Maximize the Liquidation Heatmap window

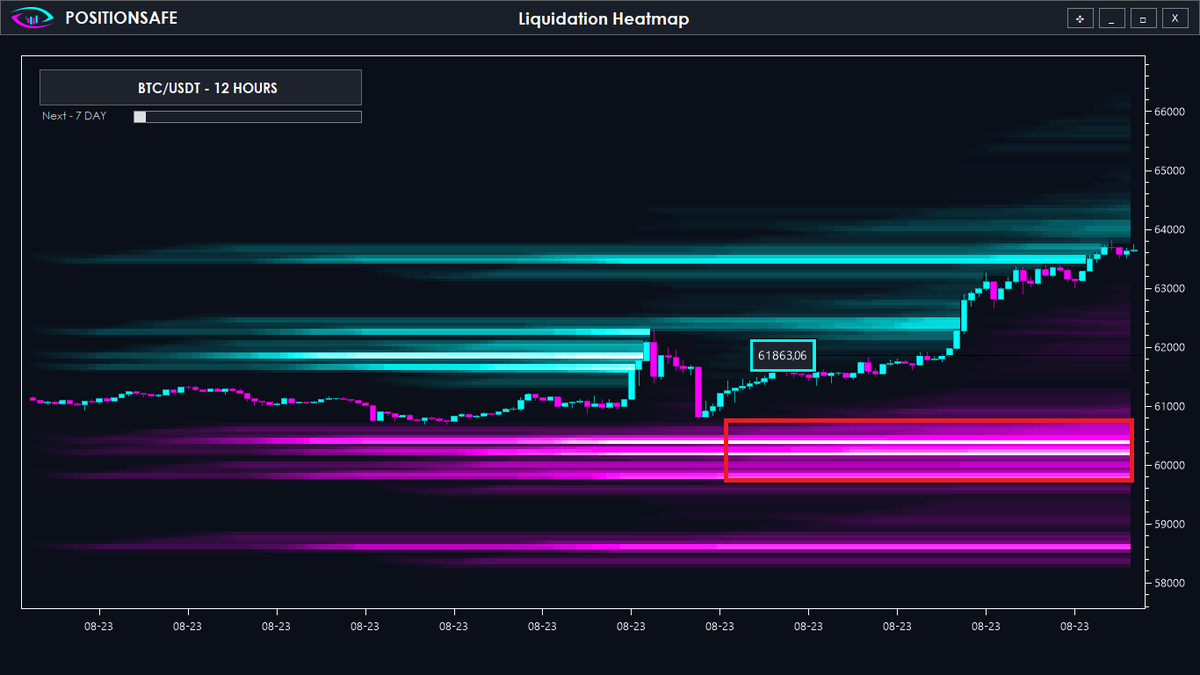point(1143,18)
